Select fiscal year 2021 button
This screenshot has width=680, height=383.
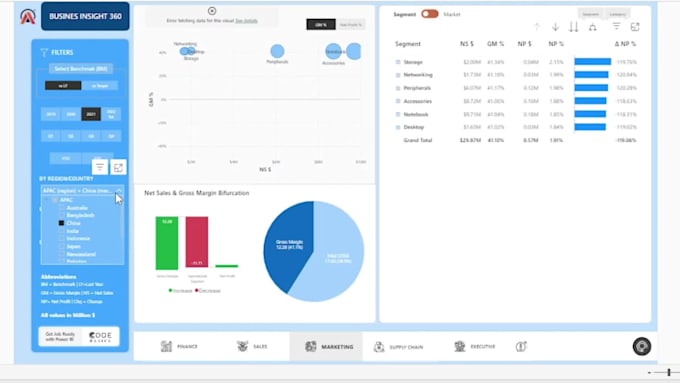[x=91, y=114]
